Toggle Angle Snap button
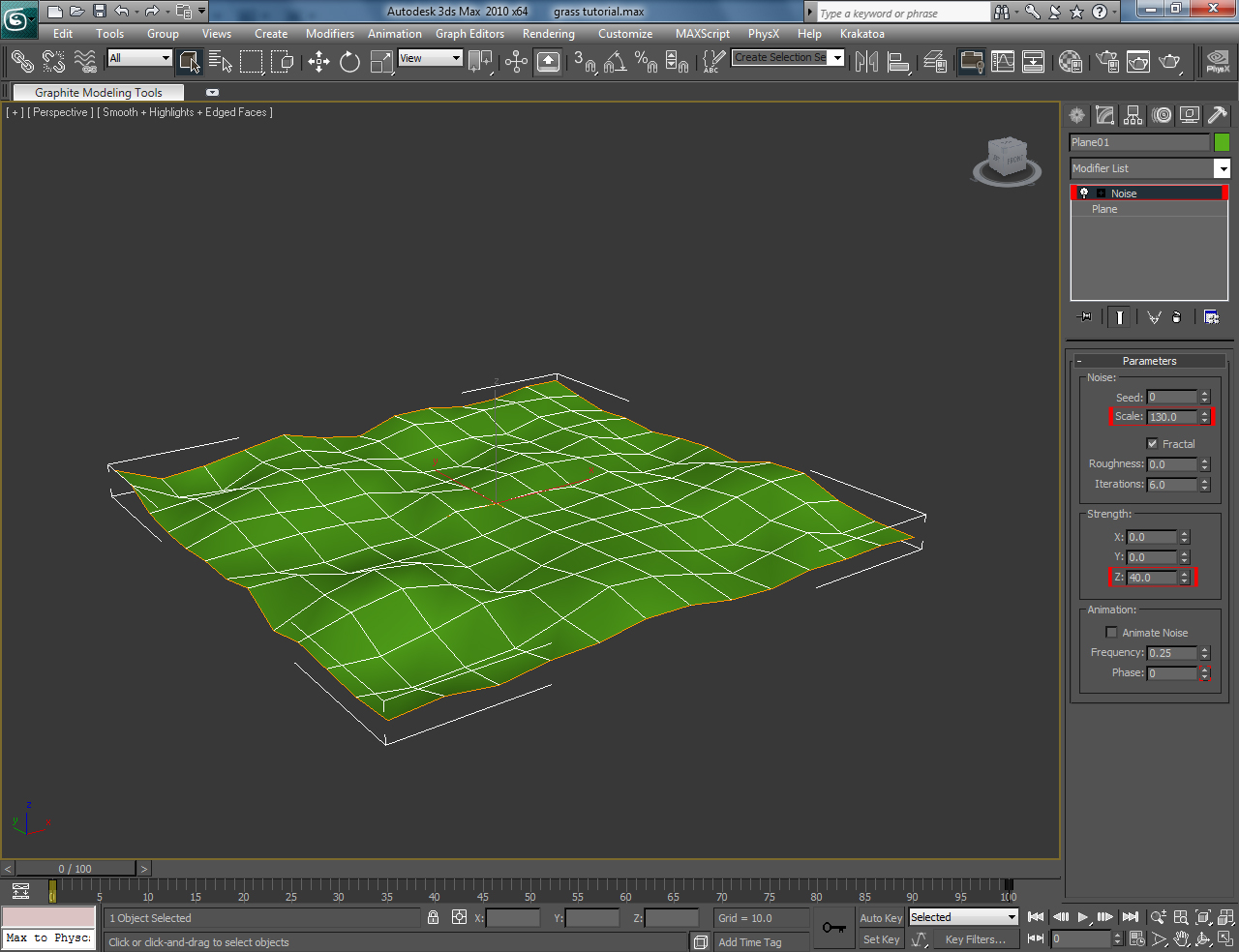1239x952 pixels. [x=615, y=61]
